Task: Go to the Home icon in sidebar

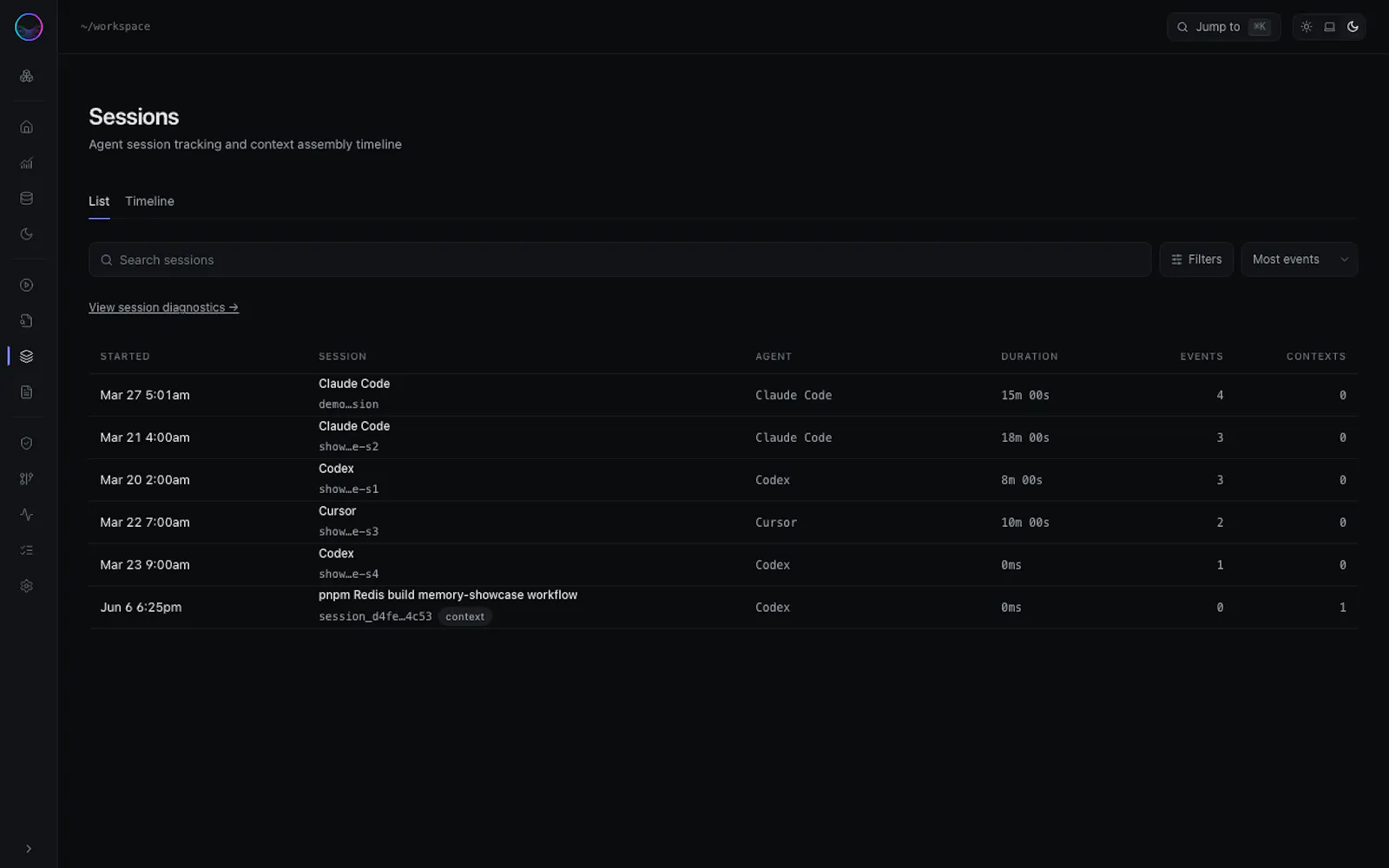Action: [27, 128]
